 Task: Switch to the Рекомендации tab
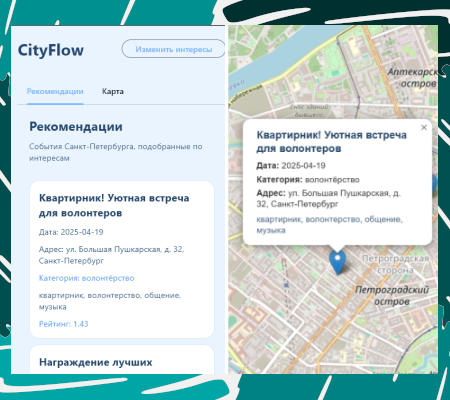pyautogui.click(x=55, y=91)
